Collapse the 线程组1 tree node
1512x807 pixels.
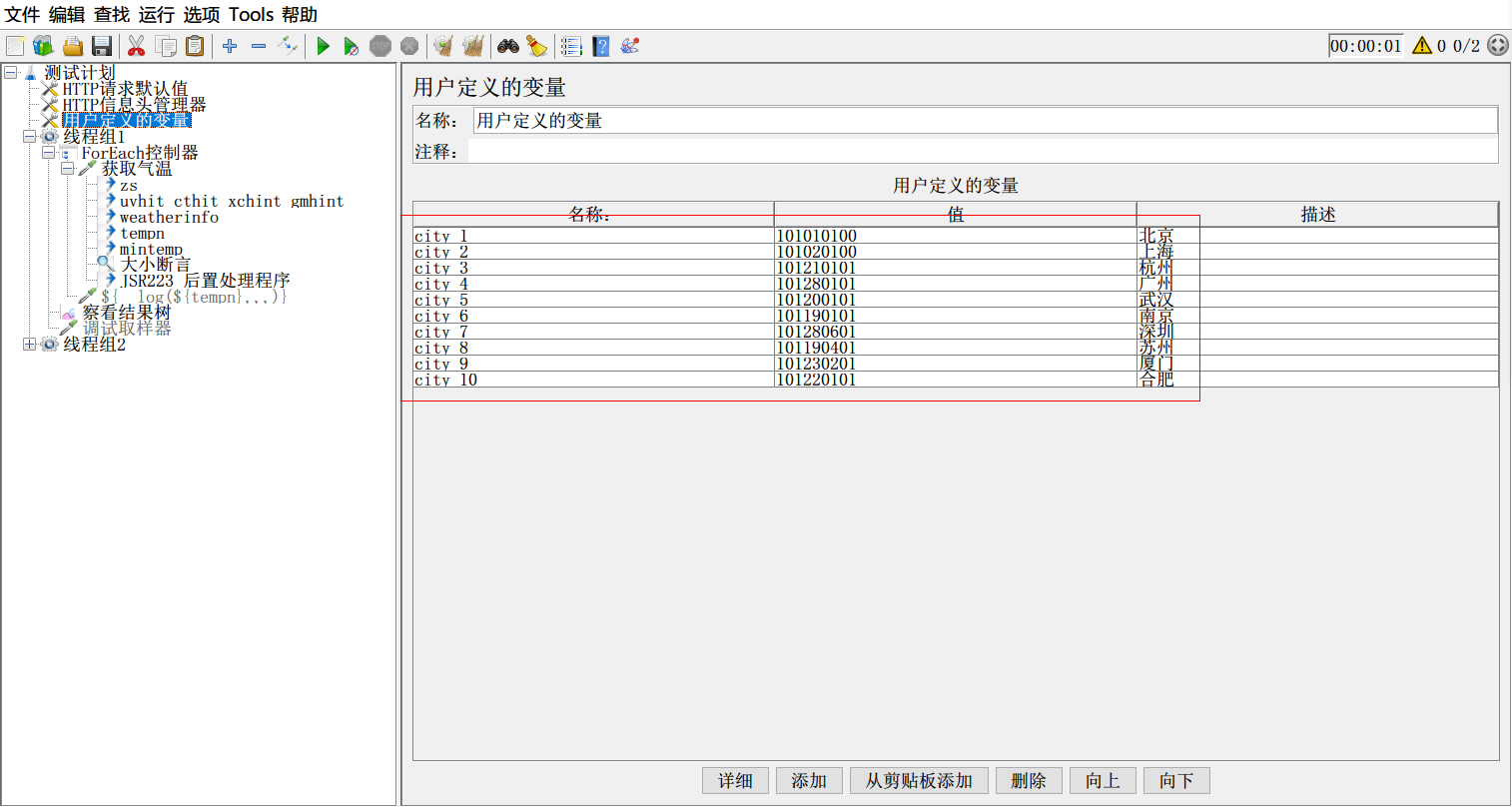tap(29, 137)
